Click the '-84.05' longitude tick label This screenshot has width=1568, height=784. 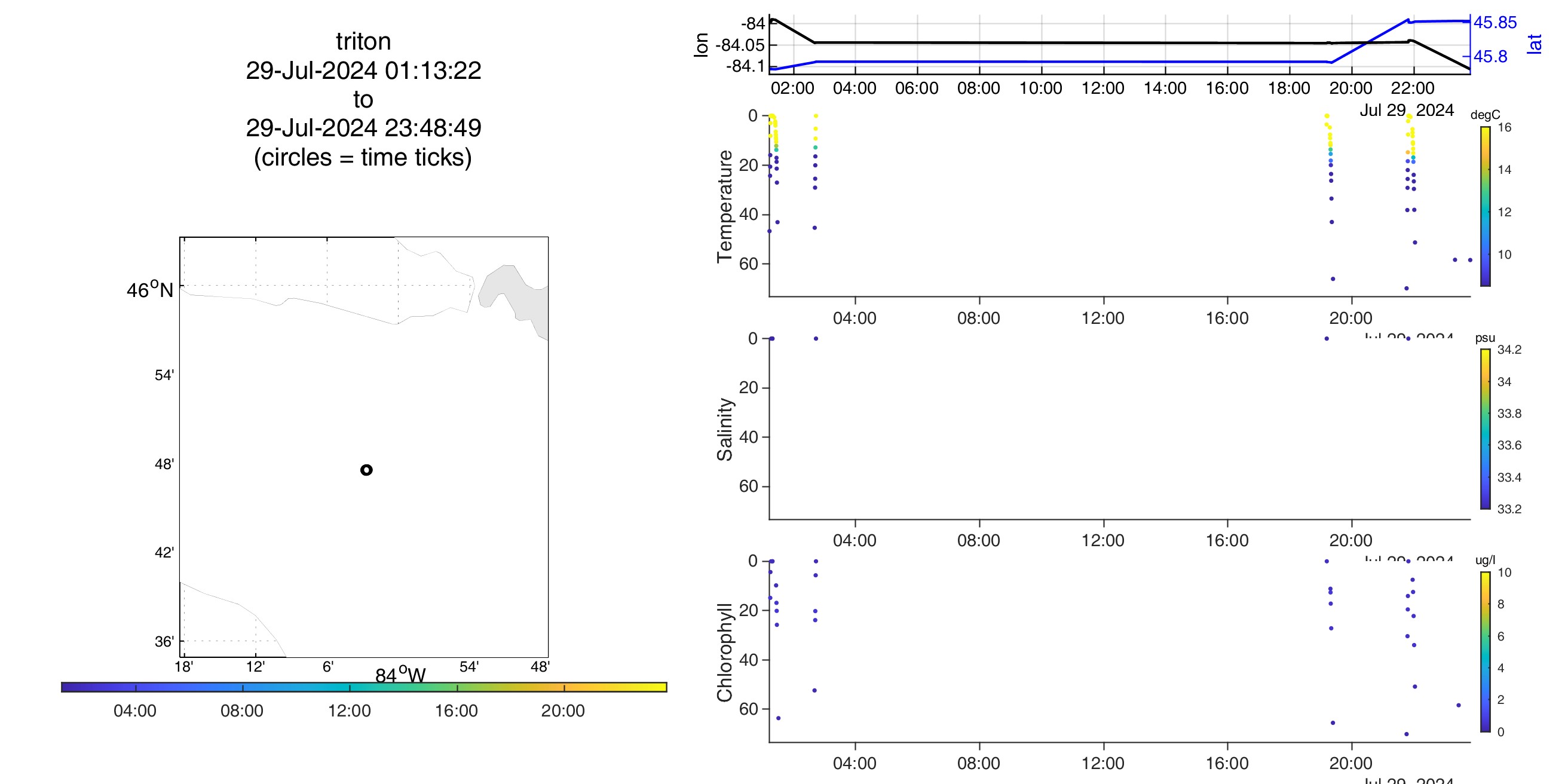740,45
